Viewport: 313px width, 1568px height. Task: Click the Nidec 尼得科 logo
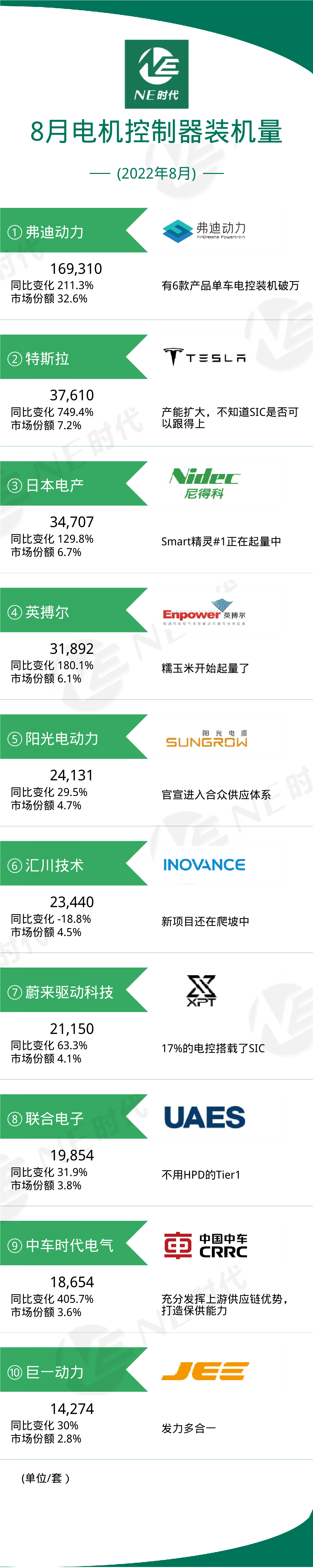[204, 484]
